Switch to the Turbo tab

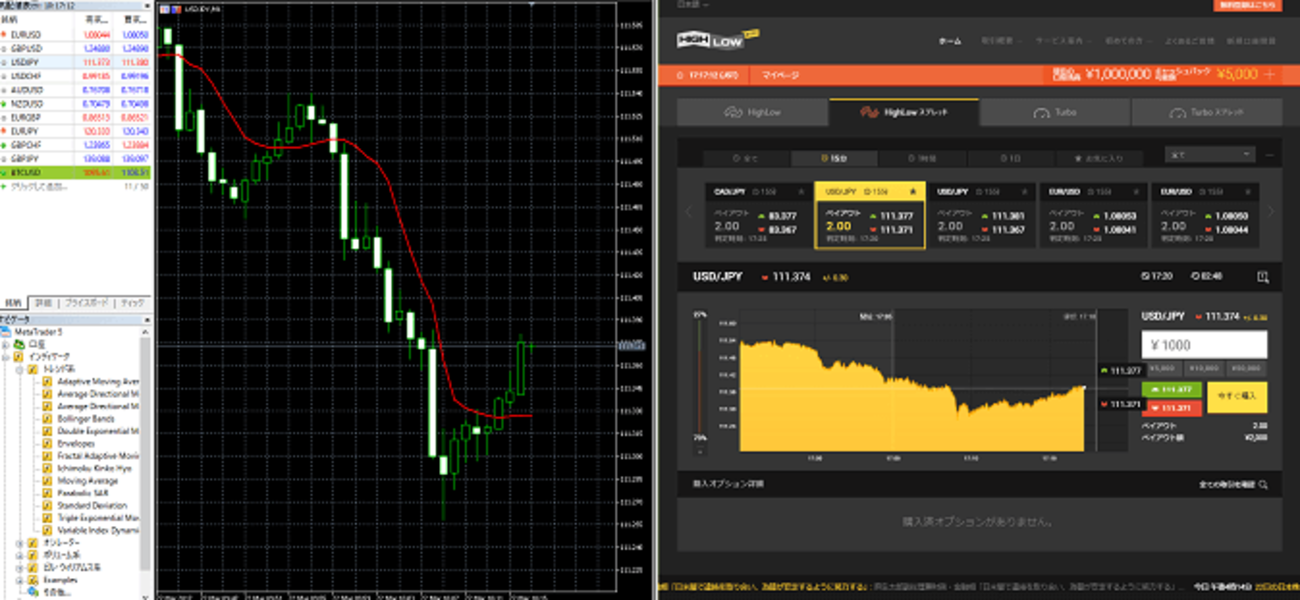(x=1055, y=112)
